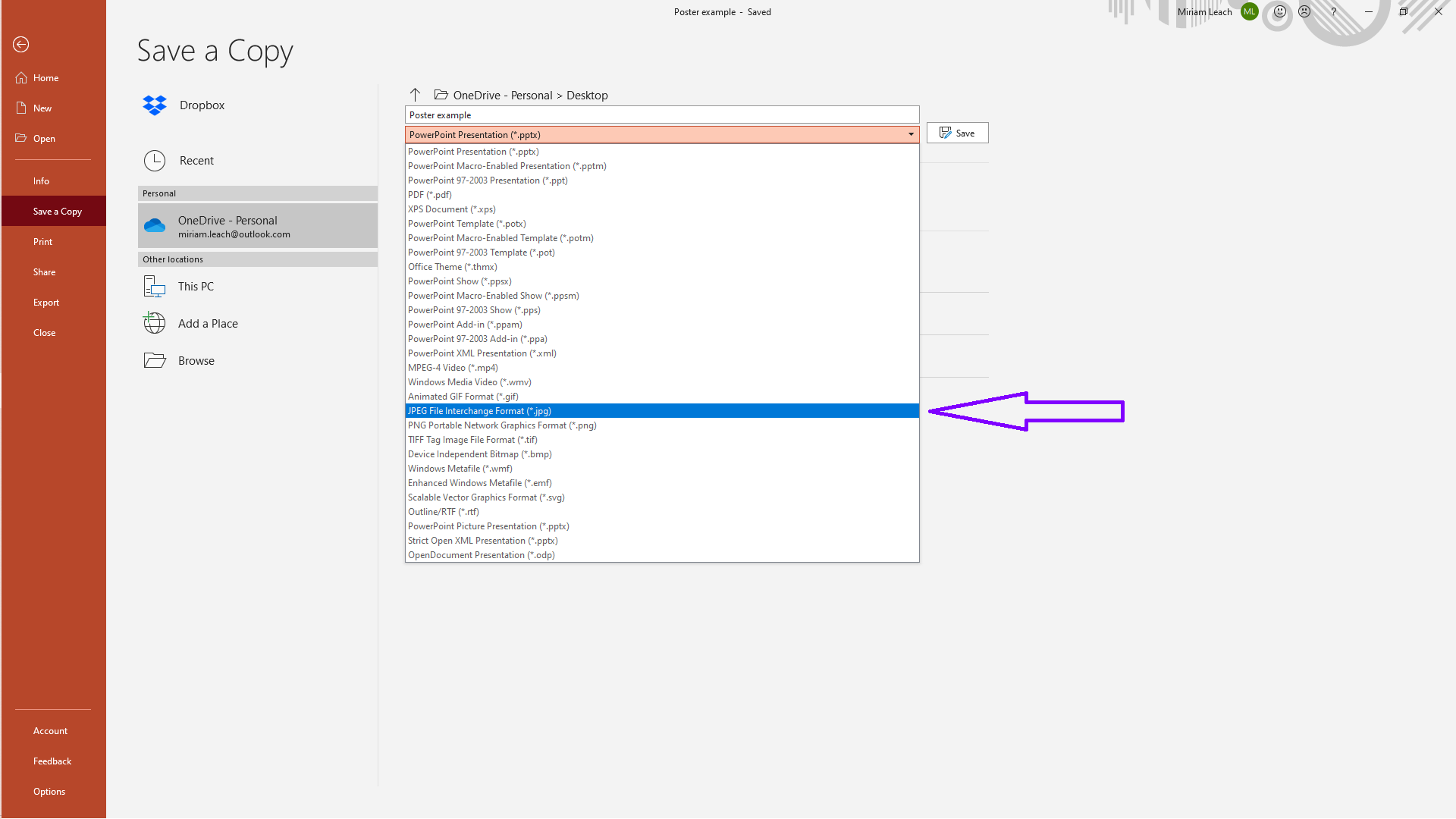
Task: Choose PDF (*.pdf) format
Action: point(662,195)
